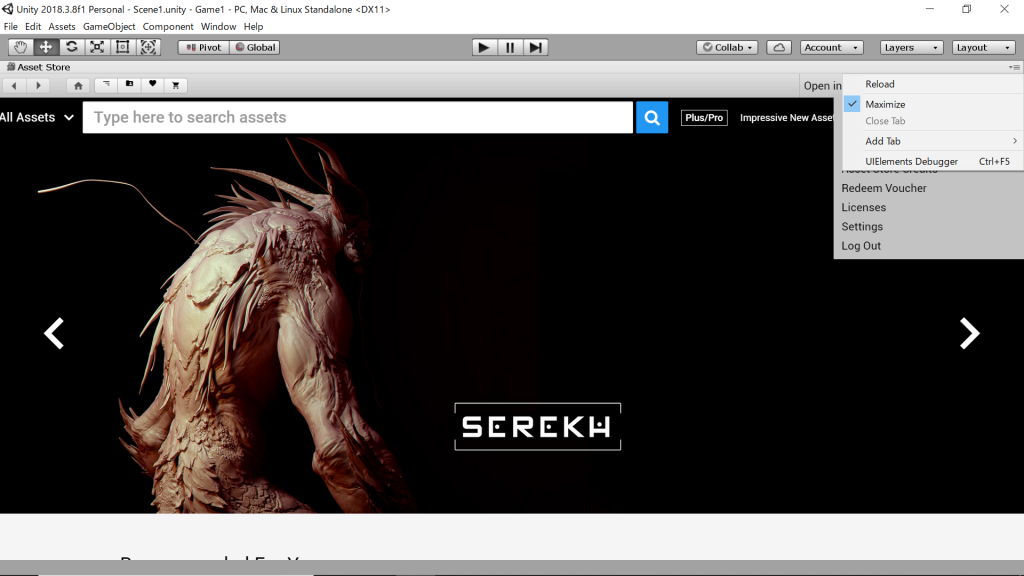Open the Window menu
The width and height of the screenshot is (1024, 576).
tap(218, 27)
